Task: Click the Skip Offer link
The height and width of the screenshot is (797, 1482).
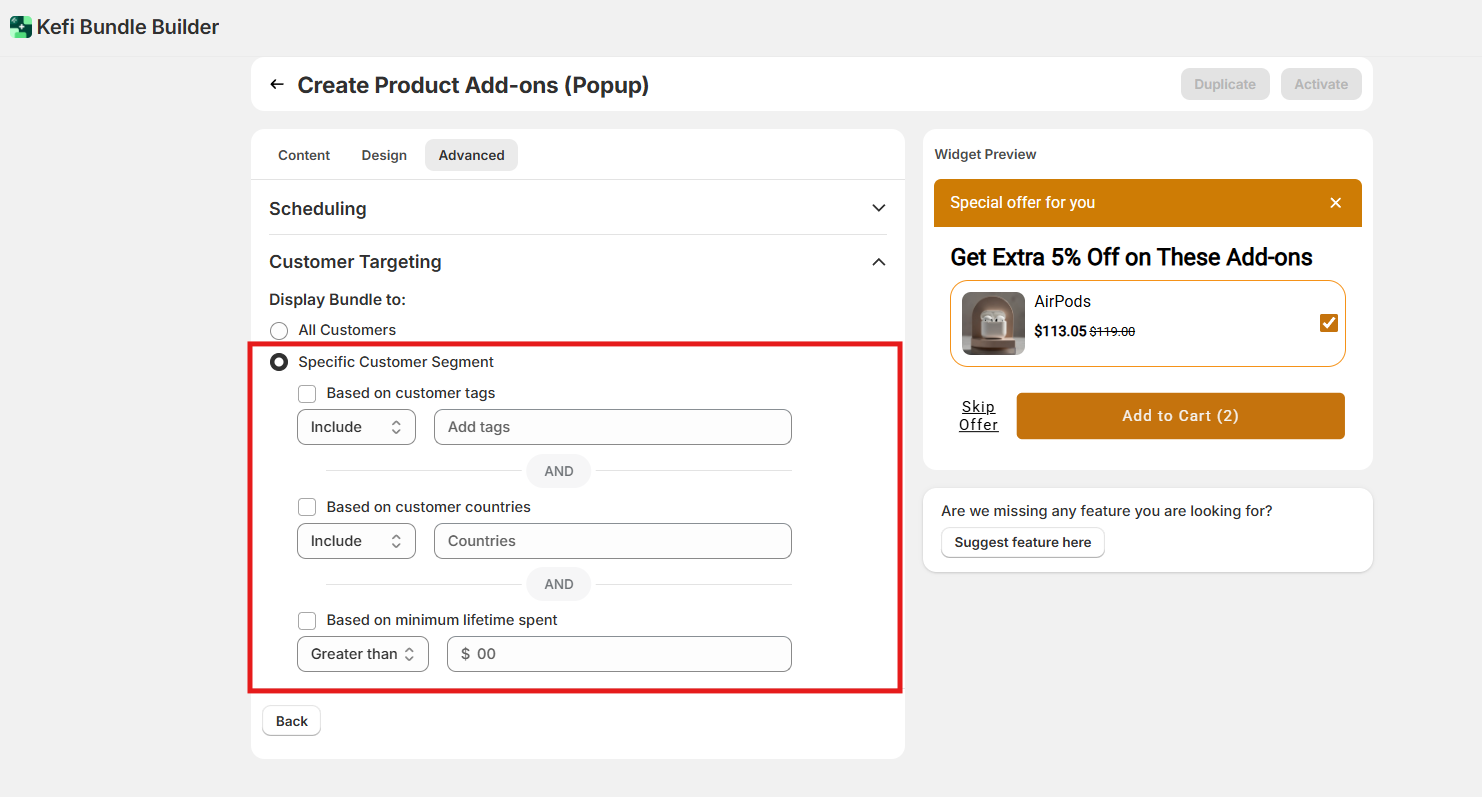Action: pyautogui.click(x=978, y=416)
